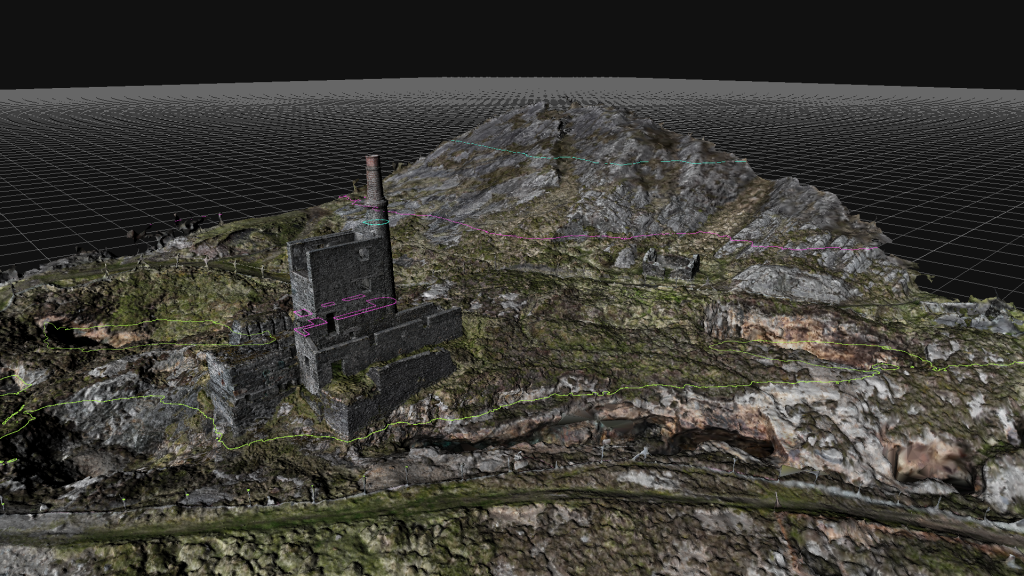Select the pink contour line on engine house
The image size is (1024, 576).
click(340, 310)
